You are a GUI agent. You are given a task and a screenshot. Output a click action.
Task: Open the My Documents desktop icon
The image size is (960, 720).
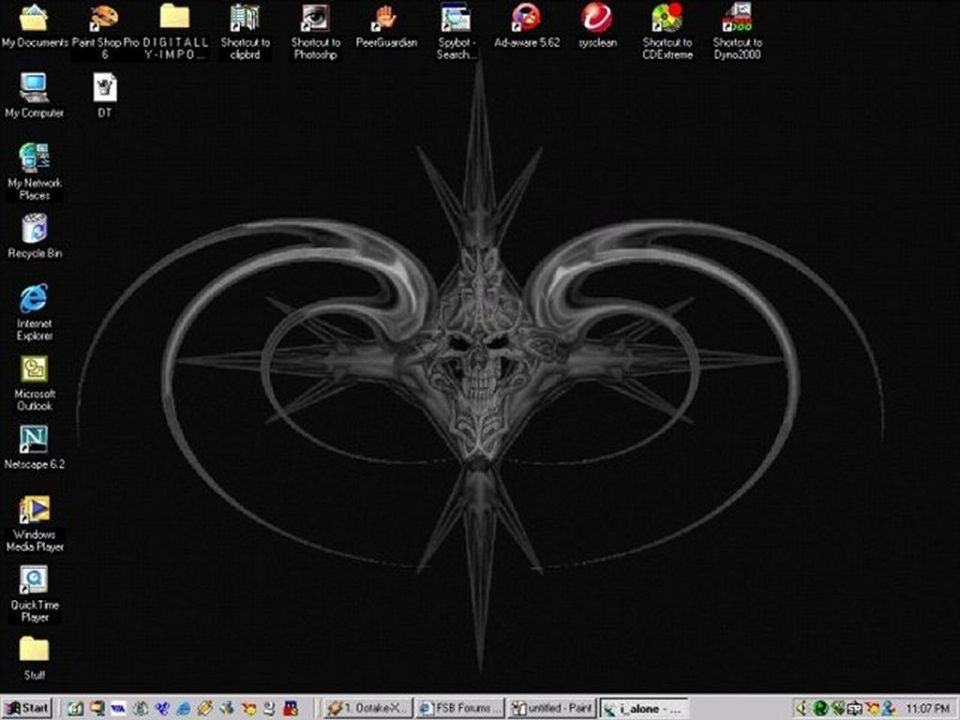(x=34, y=26)
